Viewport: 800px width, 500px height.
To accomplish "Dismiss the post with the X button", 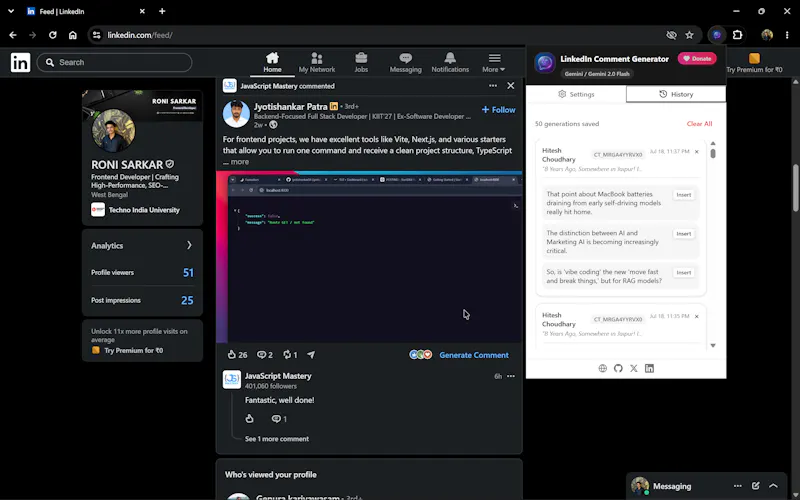I will coord(511,86).
